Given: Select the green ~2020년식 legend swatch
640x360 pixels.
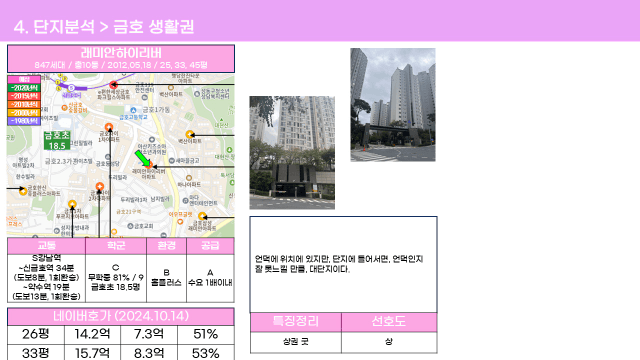Looking at the screenshot, I should [x=24, y=88].
